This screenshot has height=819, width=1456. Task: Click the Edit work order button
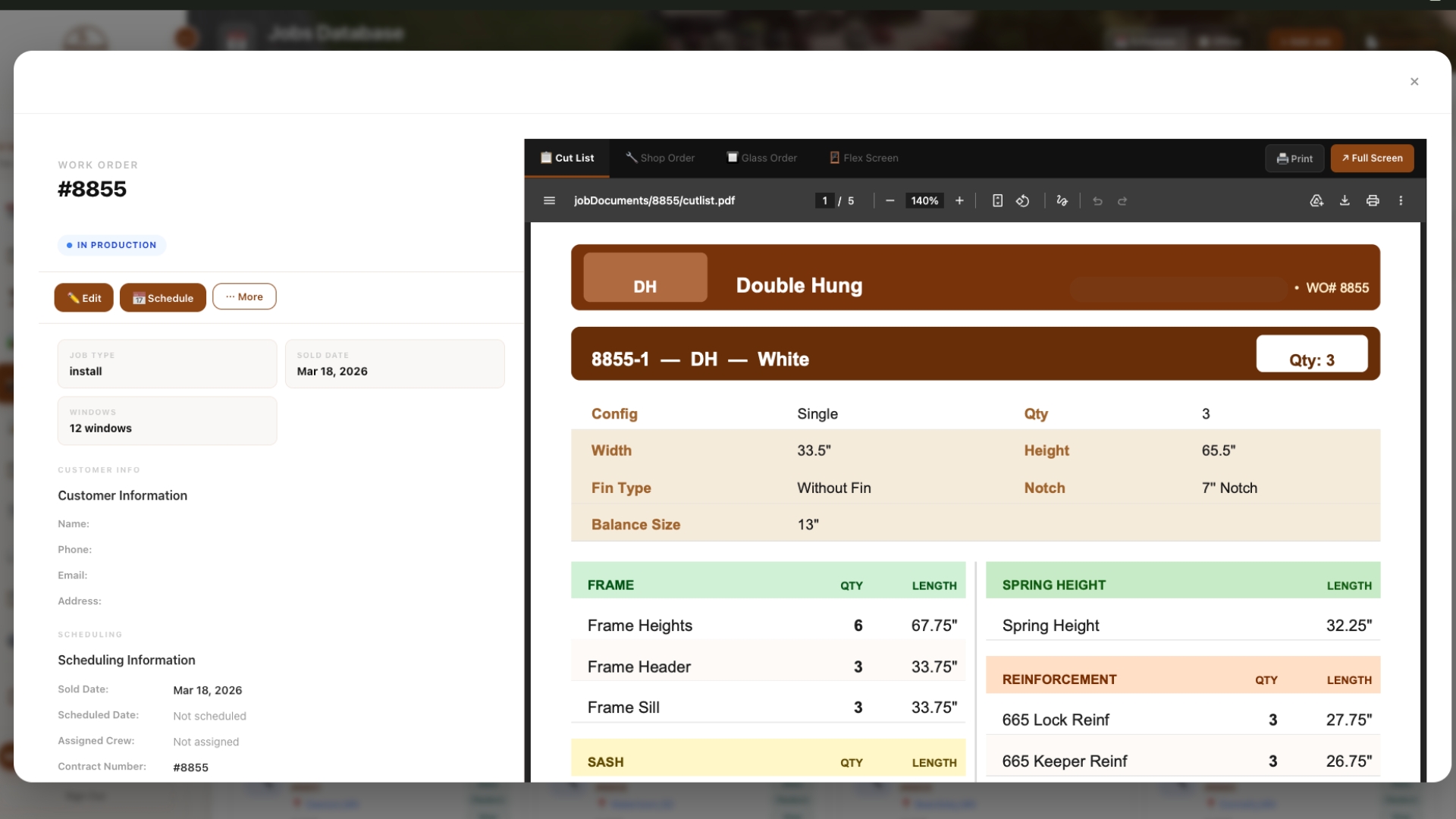coord(84,298)
